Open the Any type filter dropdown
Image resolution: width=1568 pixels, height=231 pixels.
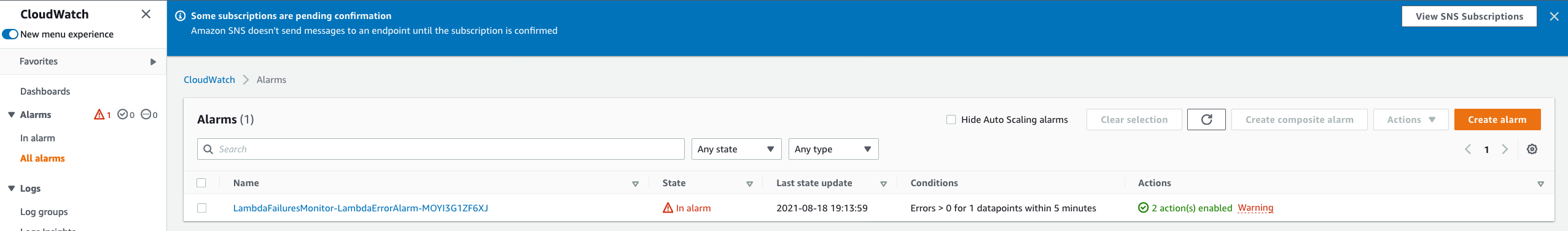point(833,149)
